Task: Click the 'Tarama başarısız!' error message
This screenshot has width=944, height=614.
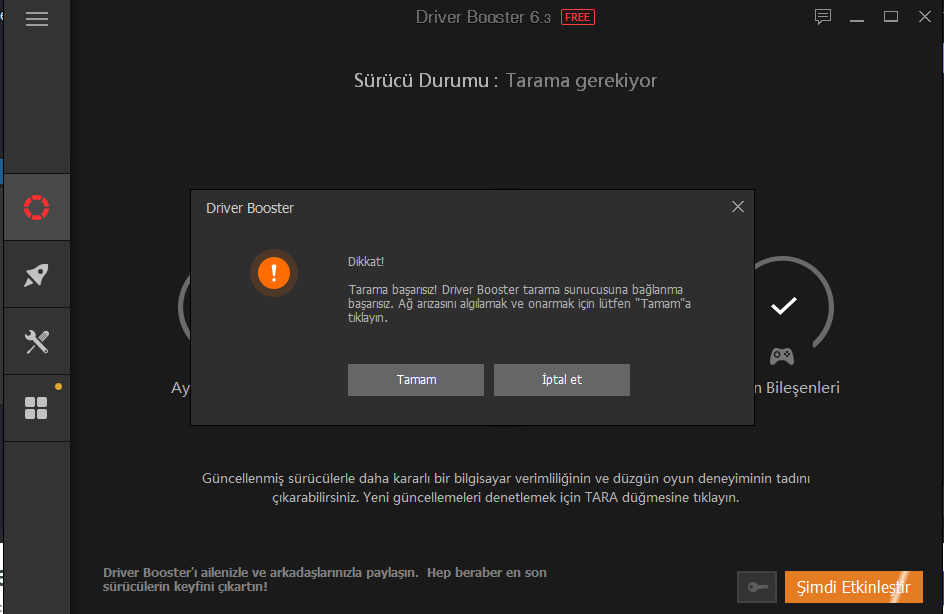Action: [519, 303]
